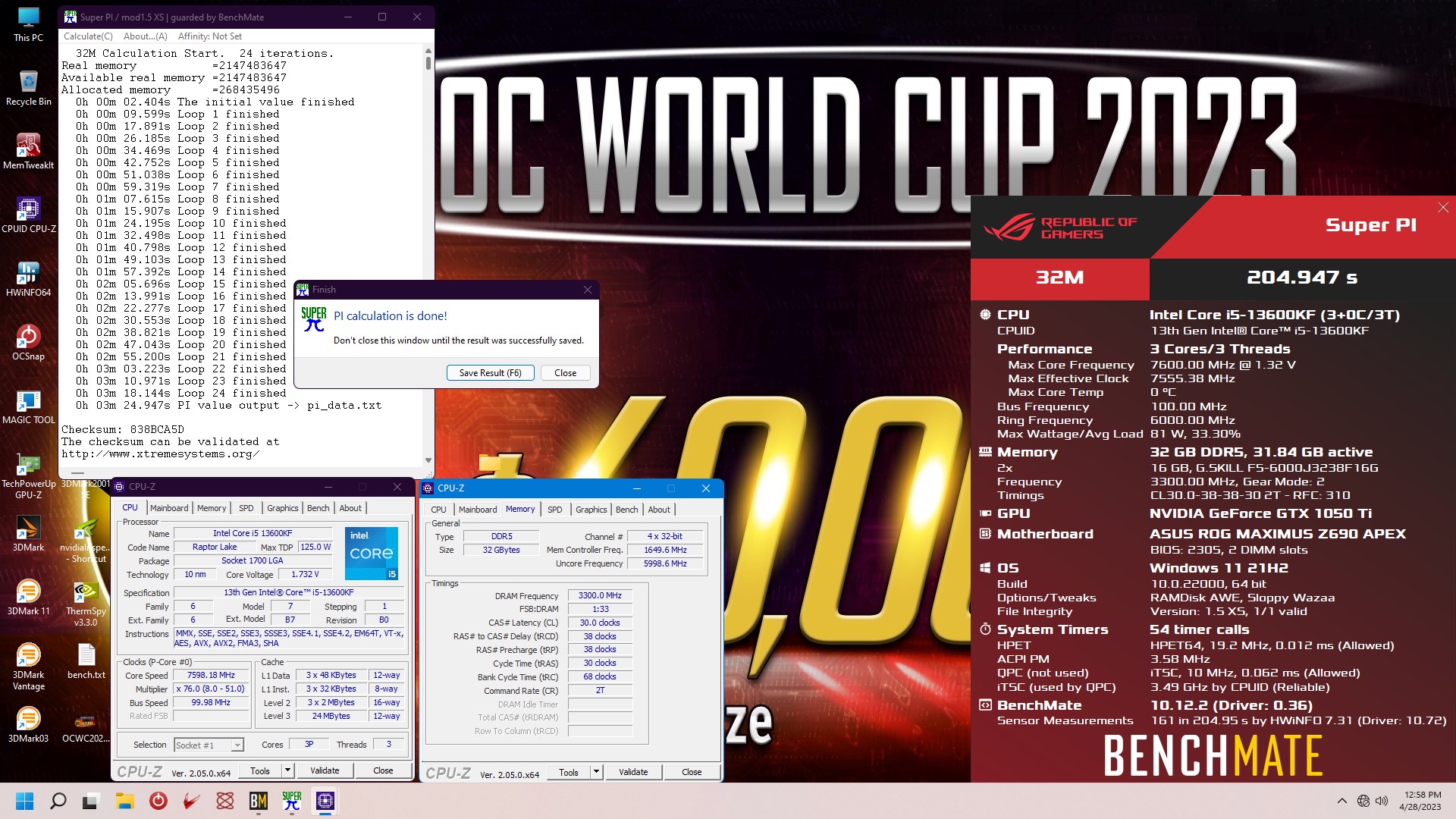This screenshot has width=1456, height=819.
Task: Launch the 3DMark desktop shortcut
Action: tap(28, 534)
